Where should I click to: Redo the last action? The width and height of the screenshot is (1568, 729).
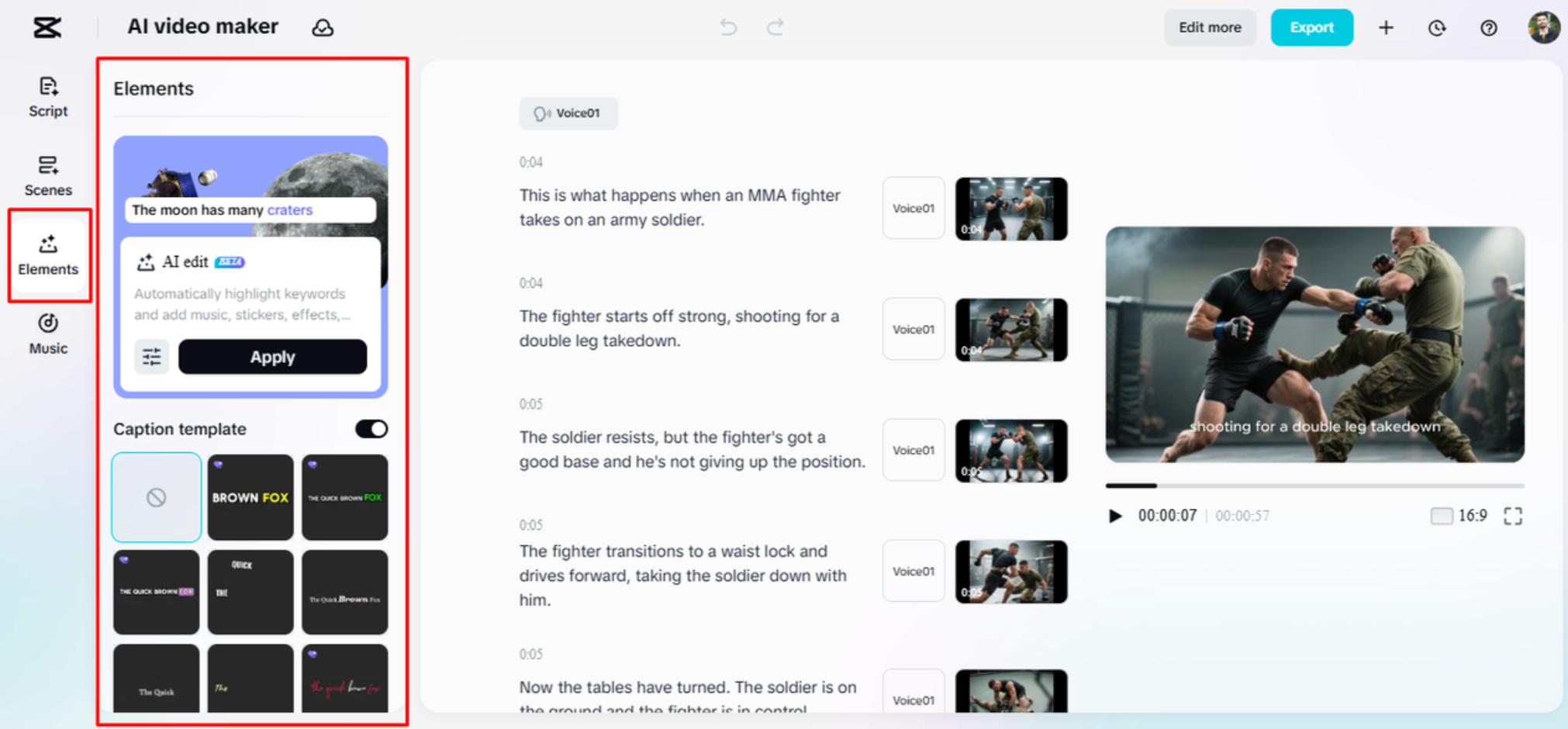coord(775,28)
